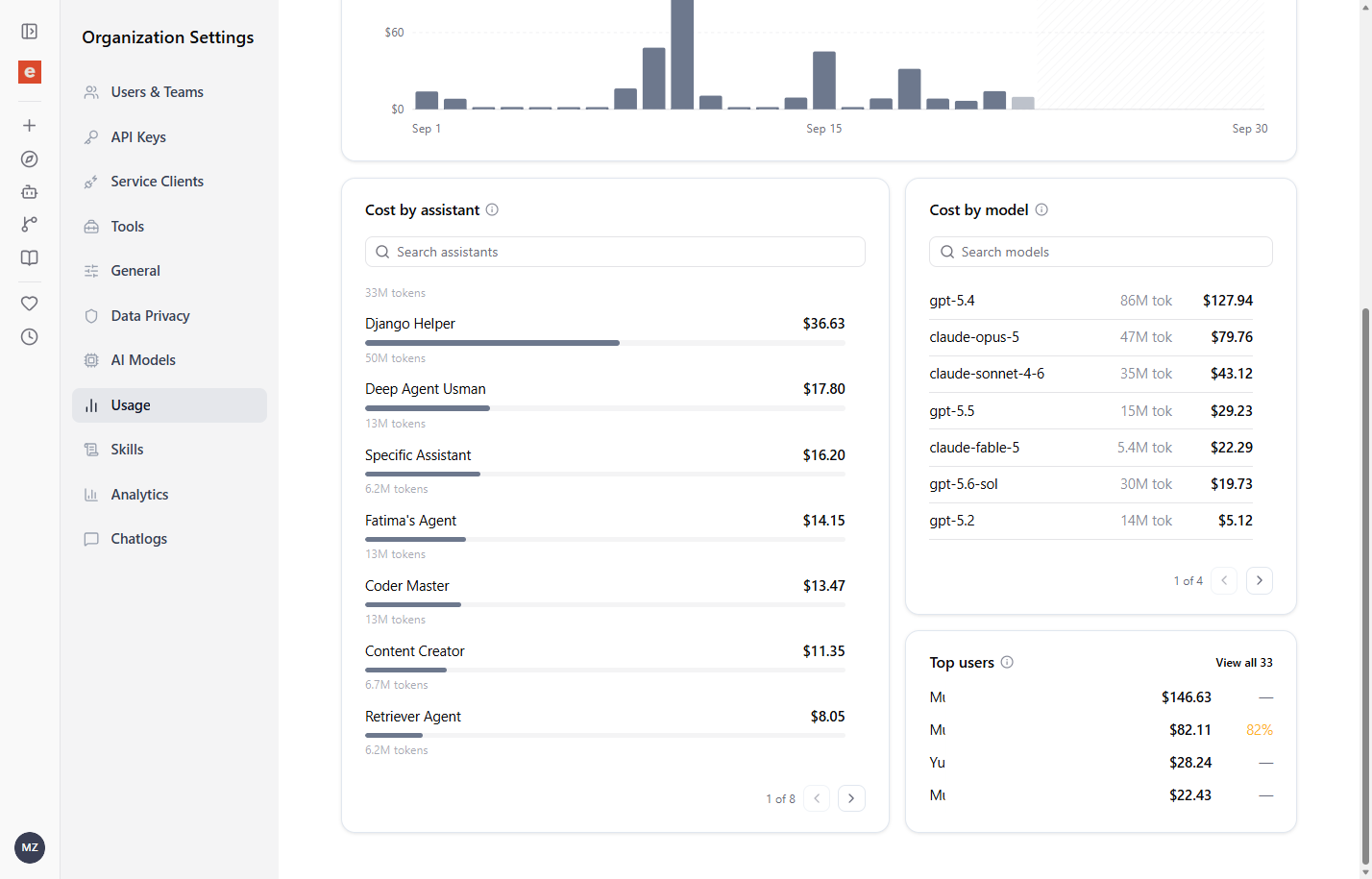1372x879 pixels.
Task: Click previous page arrow in Cost by model
Action: click(x=1224, y=580)
